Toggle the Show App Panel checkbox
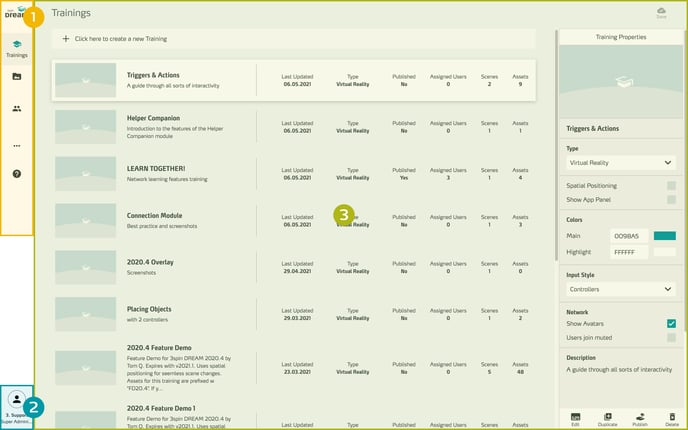Viewport: 688px width, 430px height. pos(671,200)
